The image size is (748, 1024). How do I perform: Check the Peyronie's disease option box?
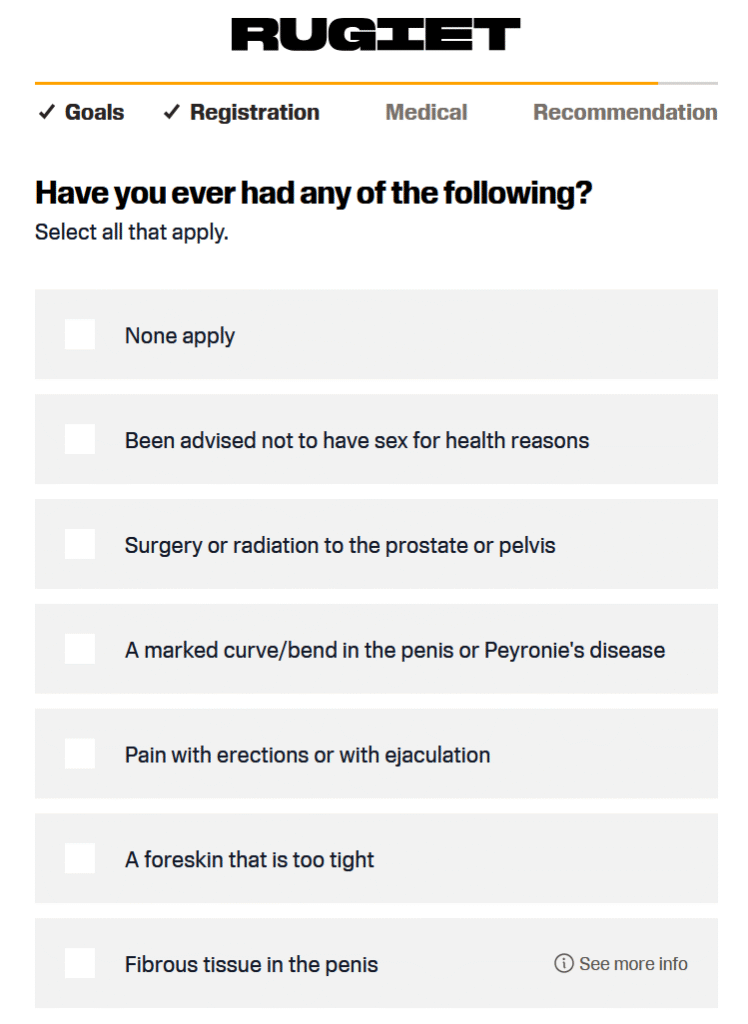[80, 649]
